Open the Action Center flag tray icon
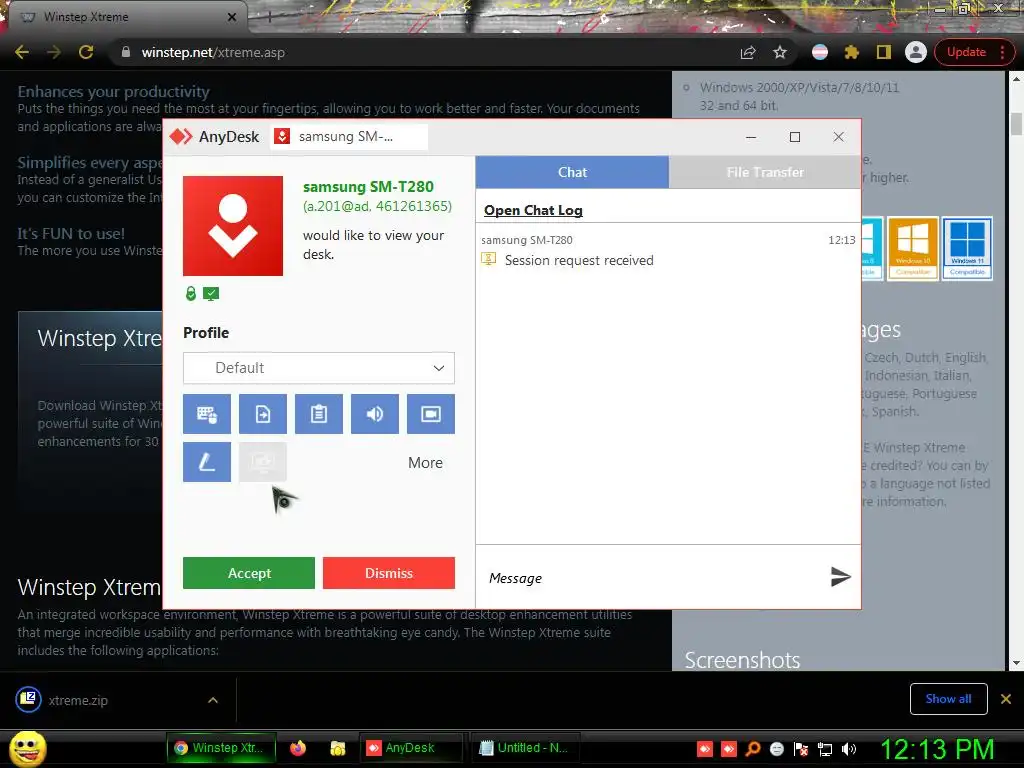 pyautogui.click(x=801, y=749)
